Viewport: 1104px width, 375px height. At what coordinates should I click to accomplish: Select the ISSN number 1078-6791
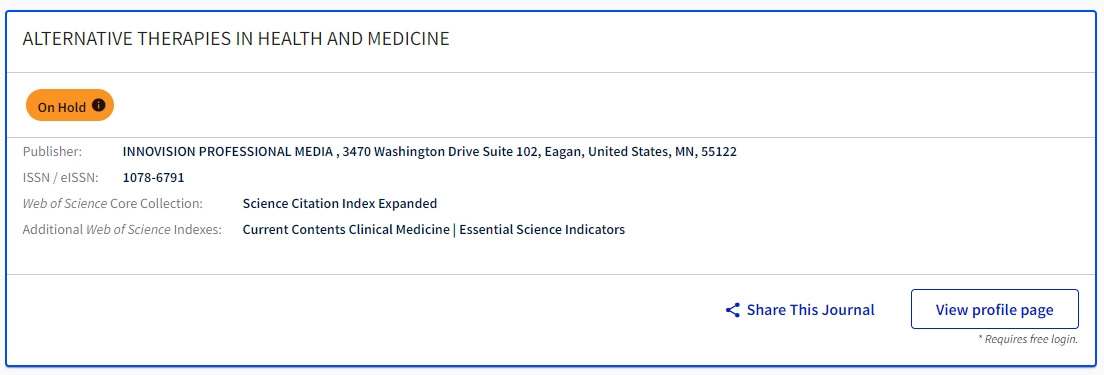coord(153,177)
